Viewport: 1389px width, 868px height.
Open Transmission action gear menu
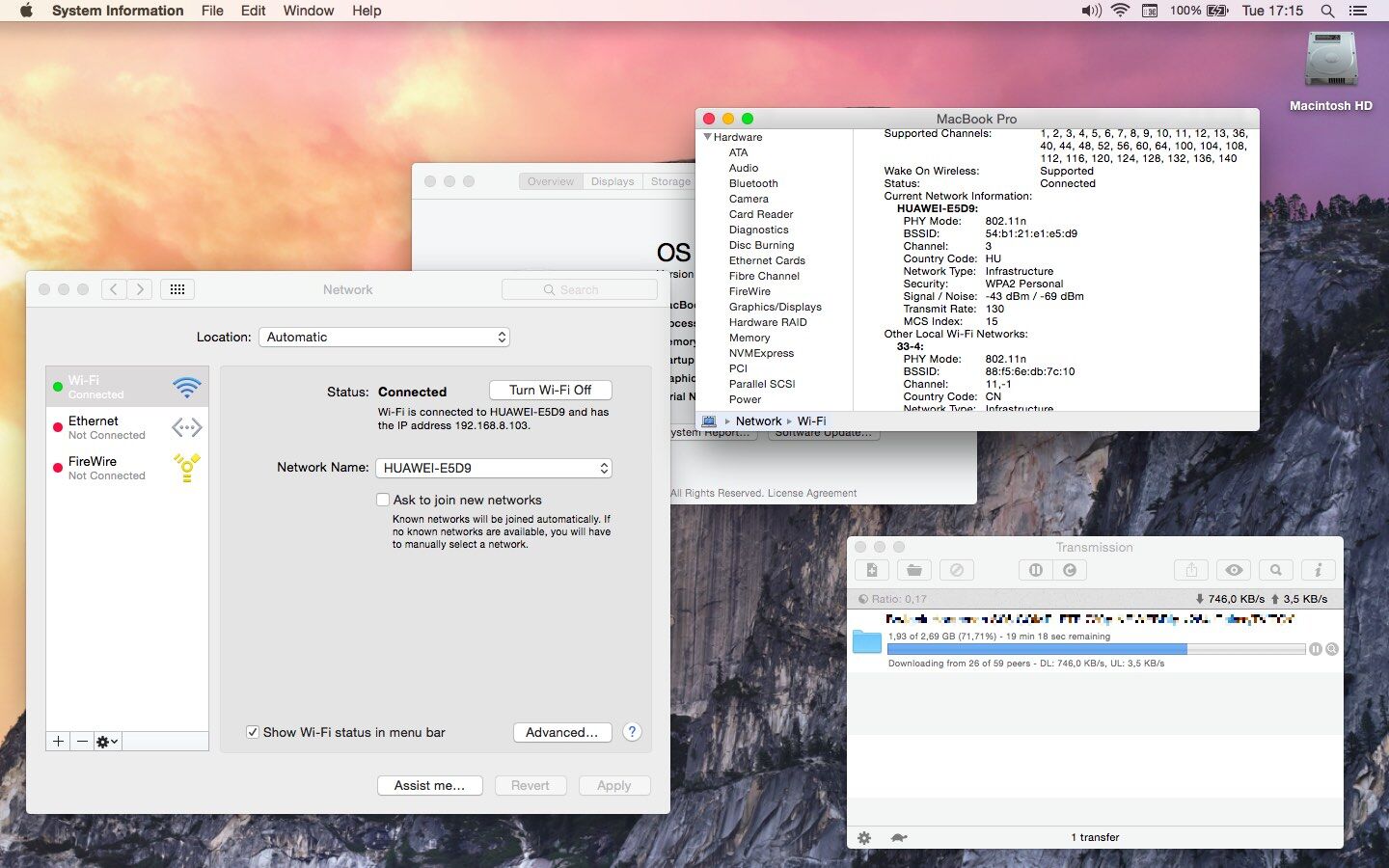coord(864,838)
